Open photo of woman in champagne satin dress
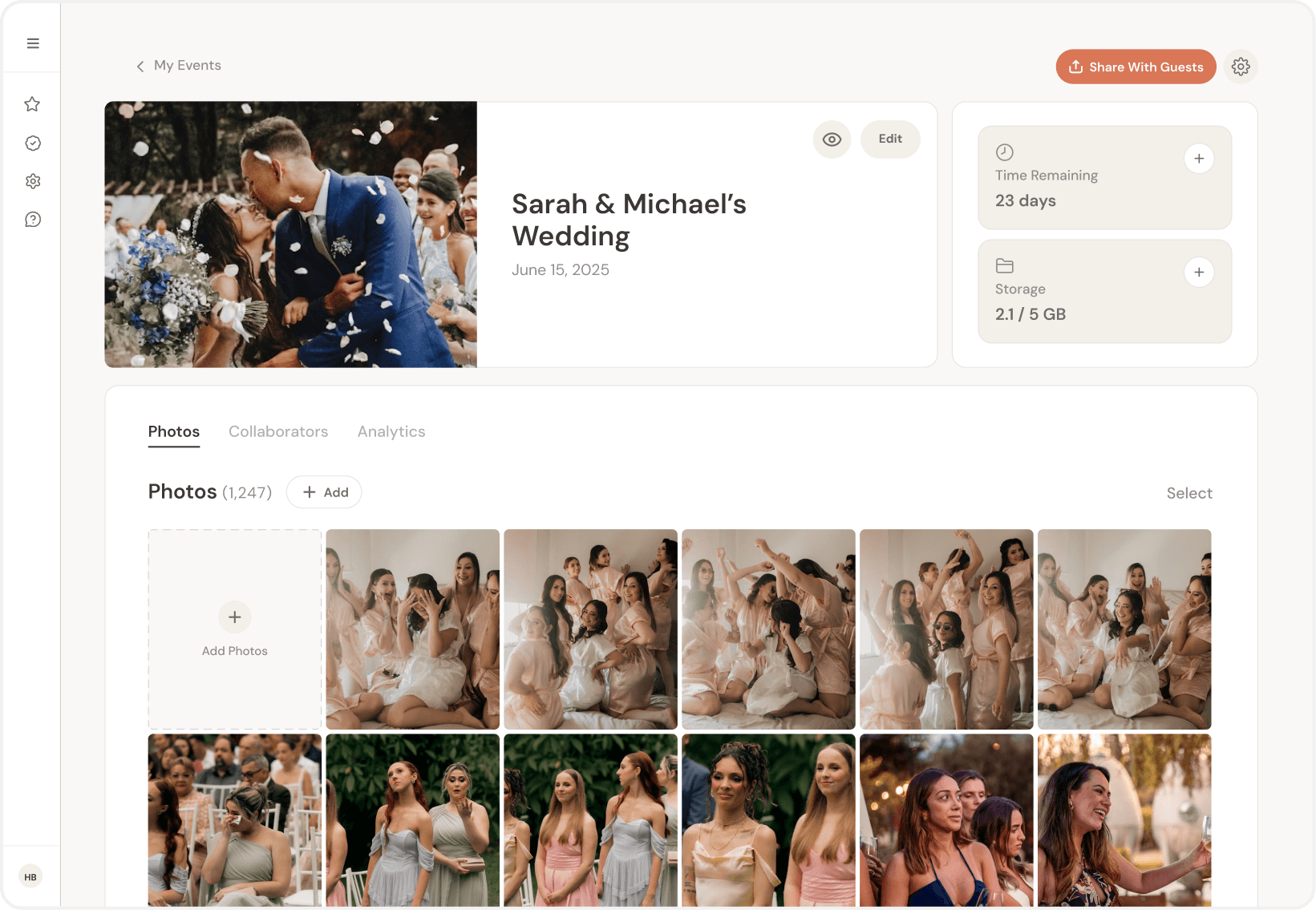Viewport: 1316px width, 910px height. click(x=769, y=820)
